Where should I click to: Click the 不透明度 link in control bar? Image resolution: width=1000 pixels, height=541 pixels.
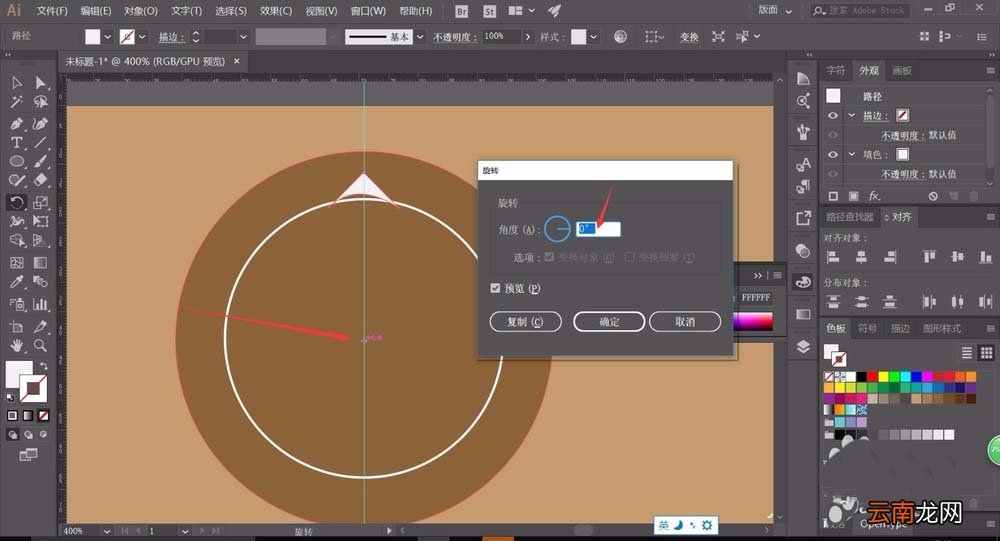coord(455,37)
